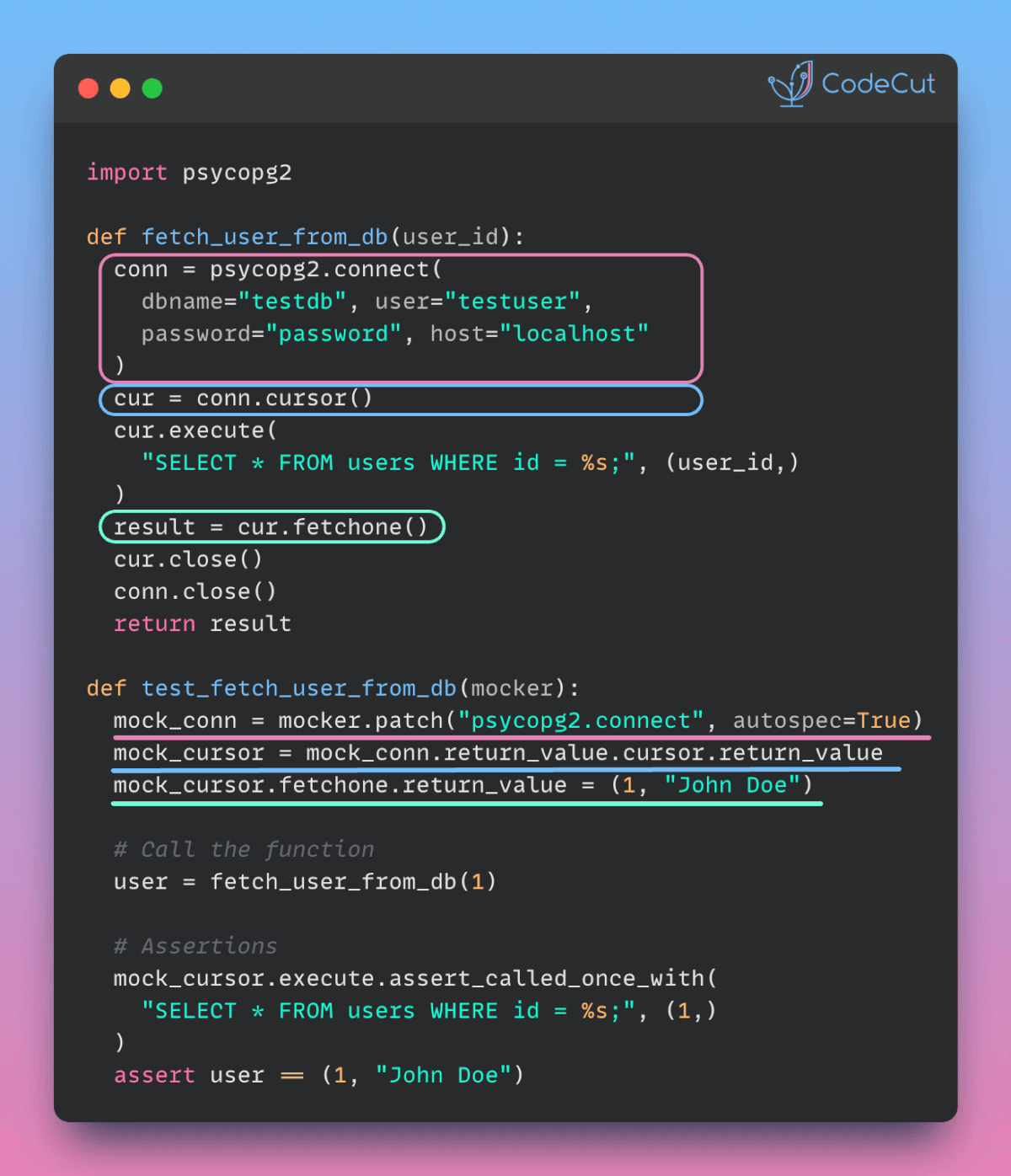
Task: Select the import psycopg2 statement
Action: pos(190,173)
